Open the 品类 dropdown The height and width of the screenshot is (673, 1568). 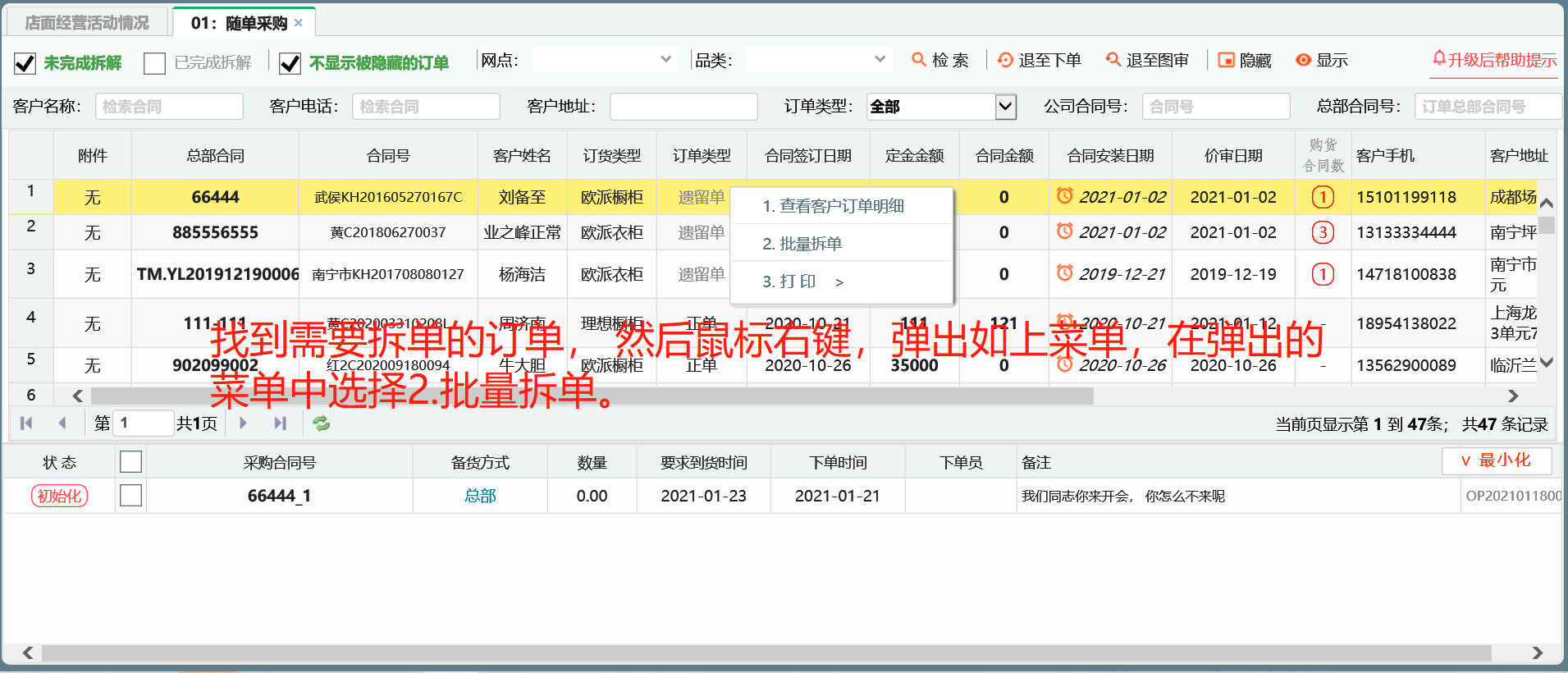click(880, 59)
